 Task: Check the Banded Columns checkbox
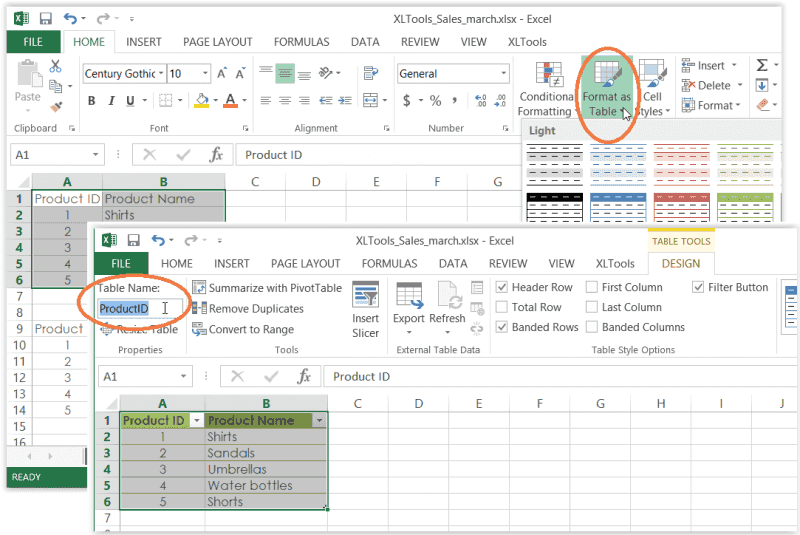pos(592,327)
